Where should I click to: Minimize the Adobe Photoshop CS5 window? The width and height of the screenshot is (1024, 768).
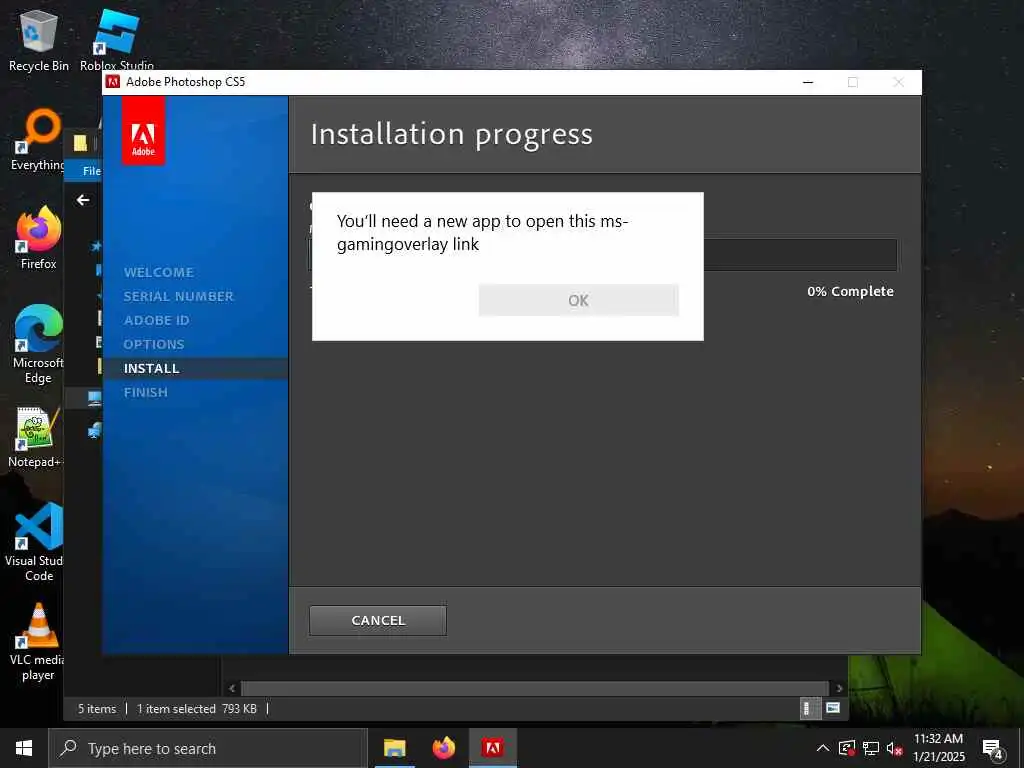point(808,82)
